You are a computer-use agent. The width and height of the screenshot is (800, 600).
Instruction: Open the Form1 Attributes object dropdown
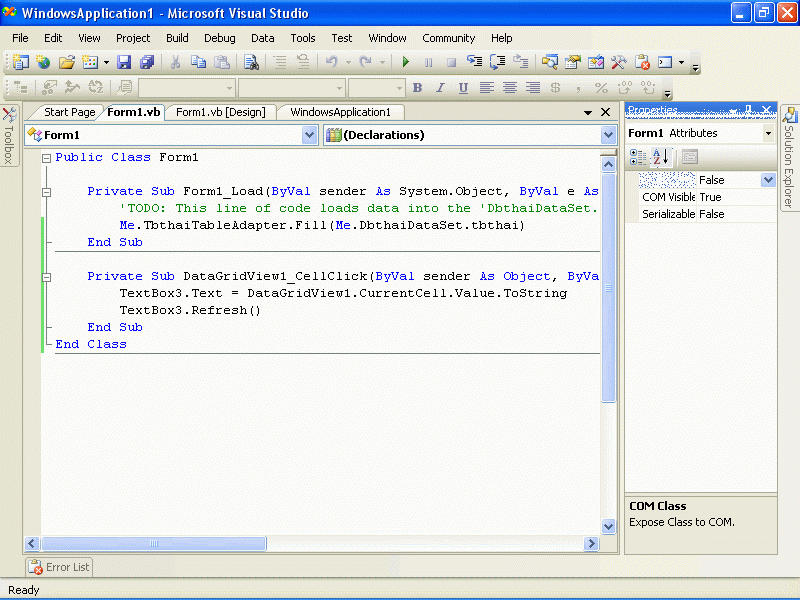[768, 134]
